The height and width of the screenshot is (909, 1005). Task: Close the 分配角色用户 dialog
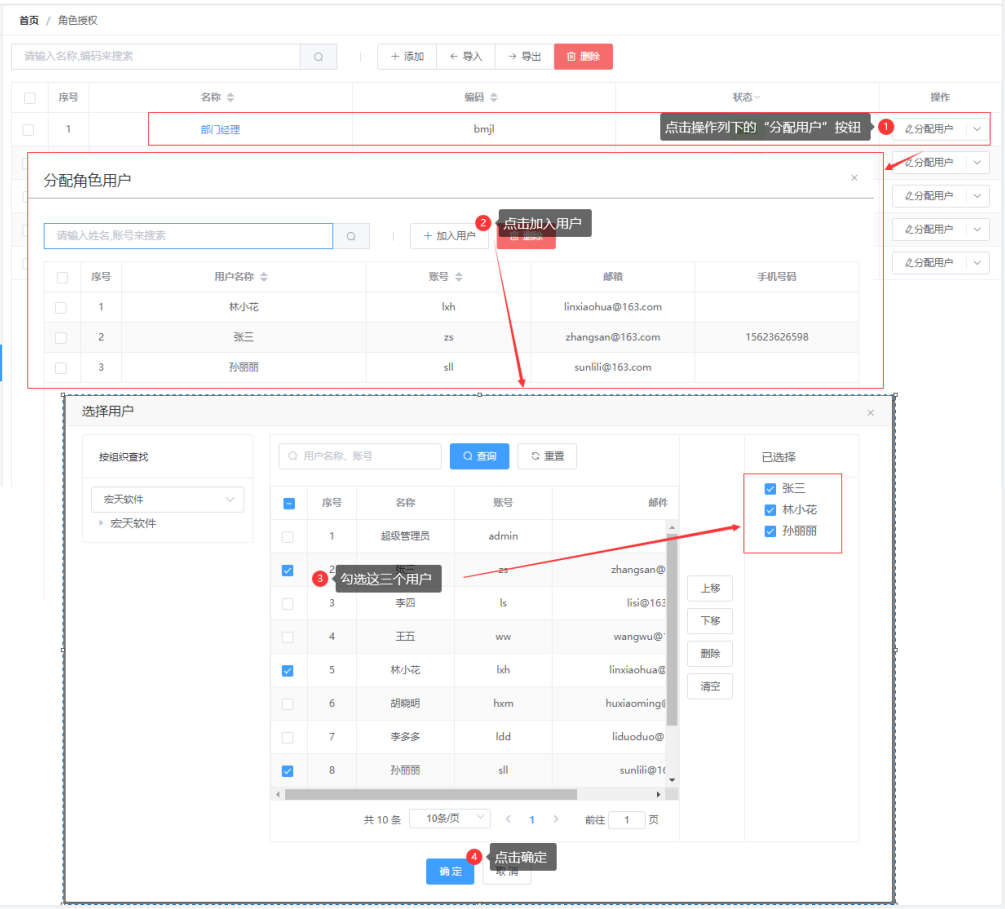[x=854, y=178]
